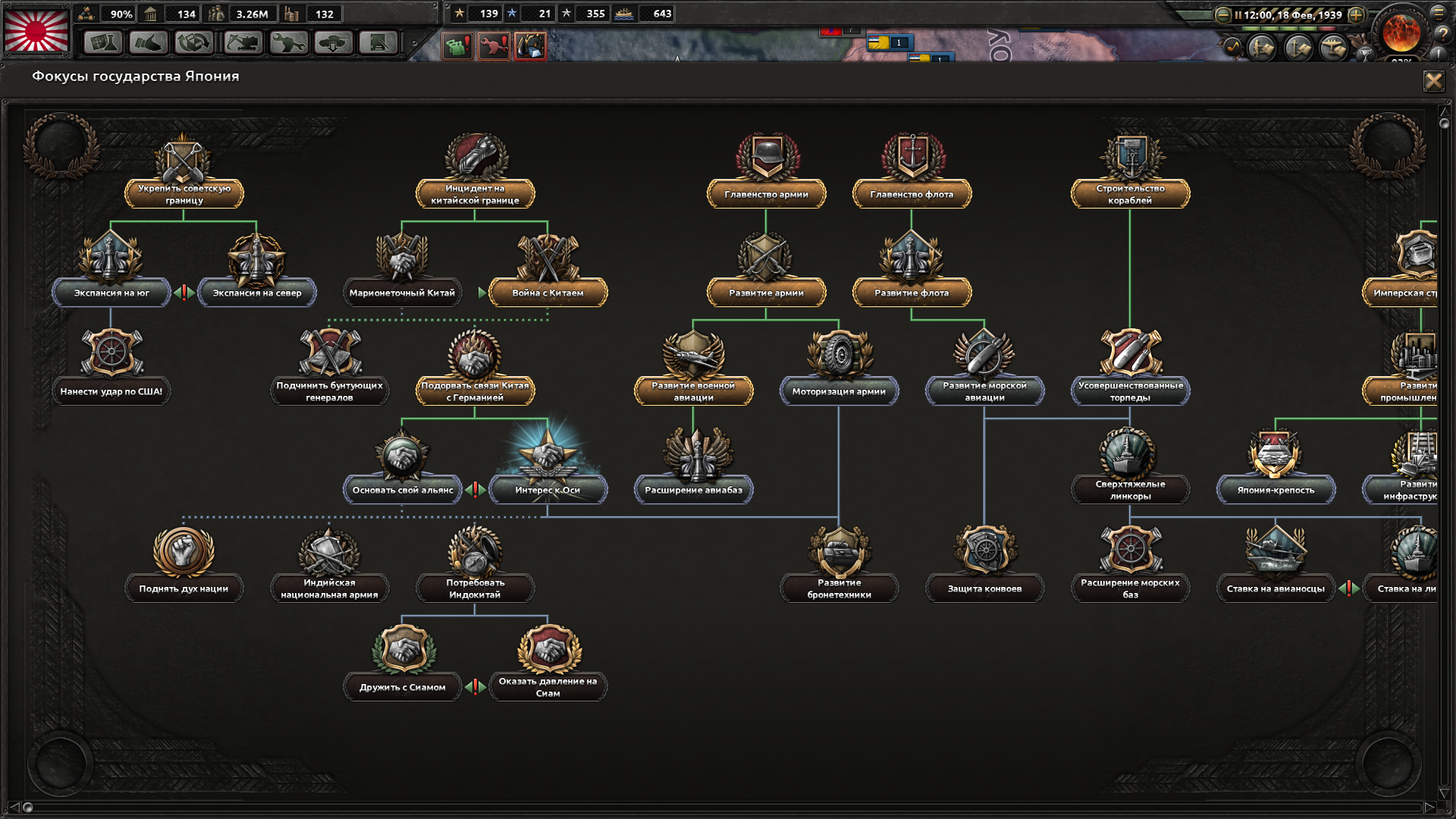The width and height of the screenshot is (1456, 819).
Task: Click the 'Развитие бронетехники' focus button
Action: tap(839, 588)
